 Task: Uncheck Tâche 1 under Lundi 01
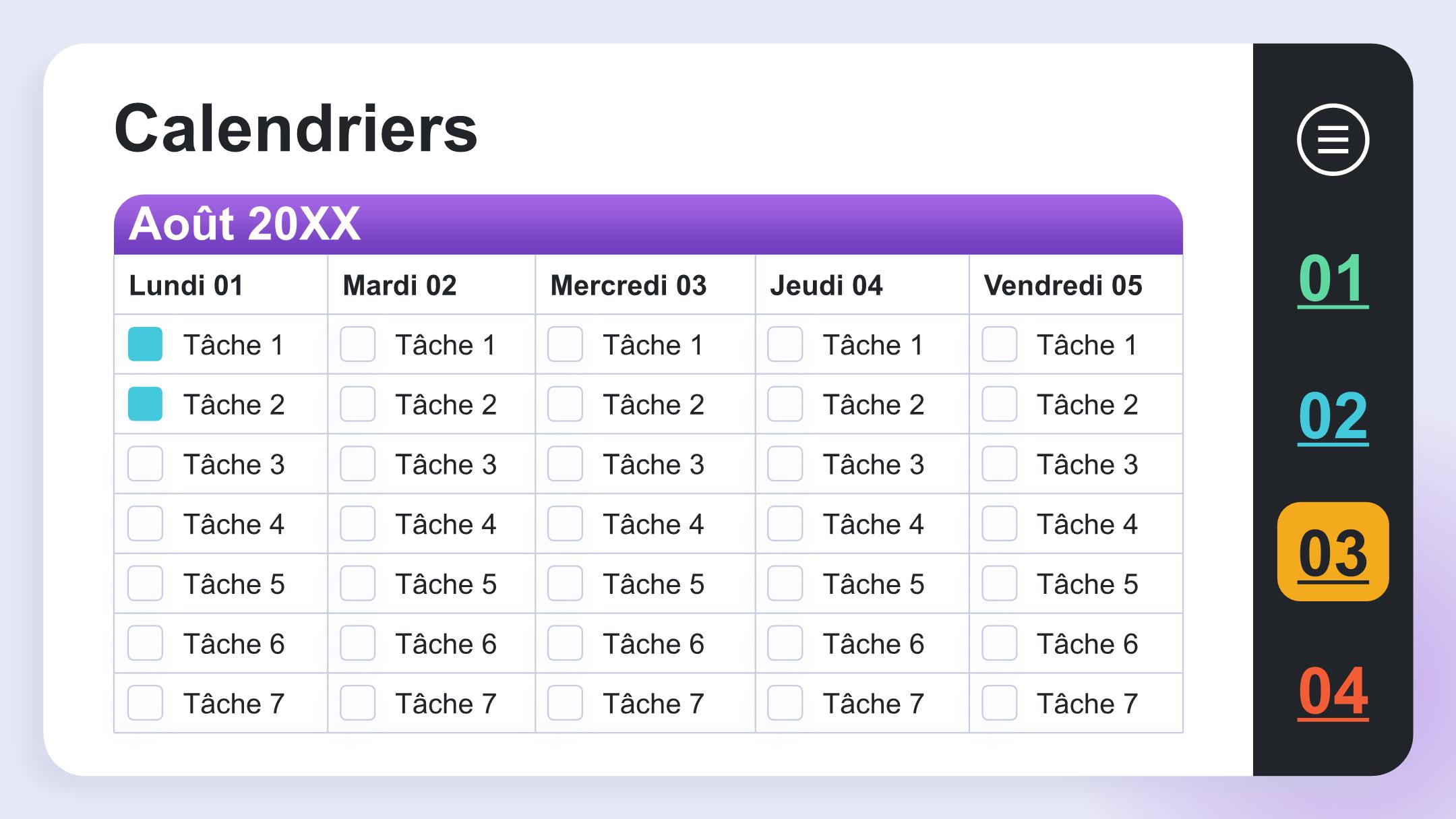click(145, 344)
